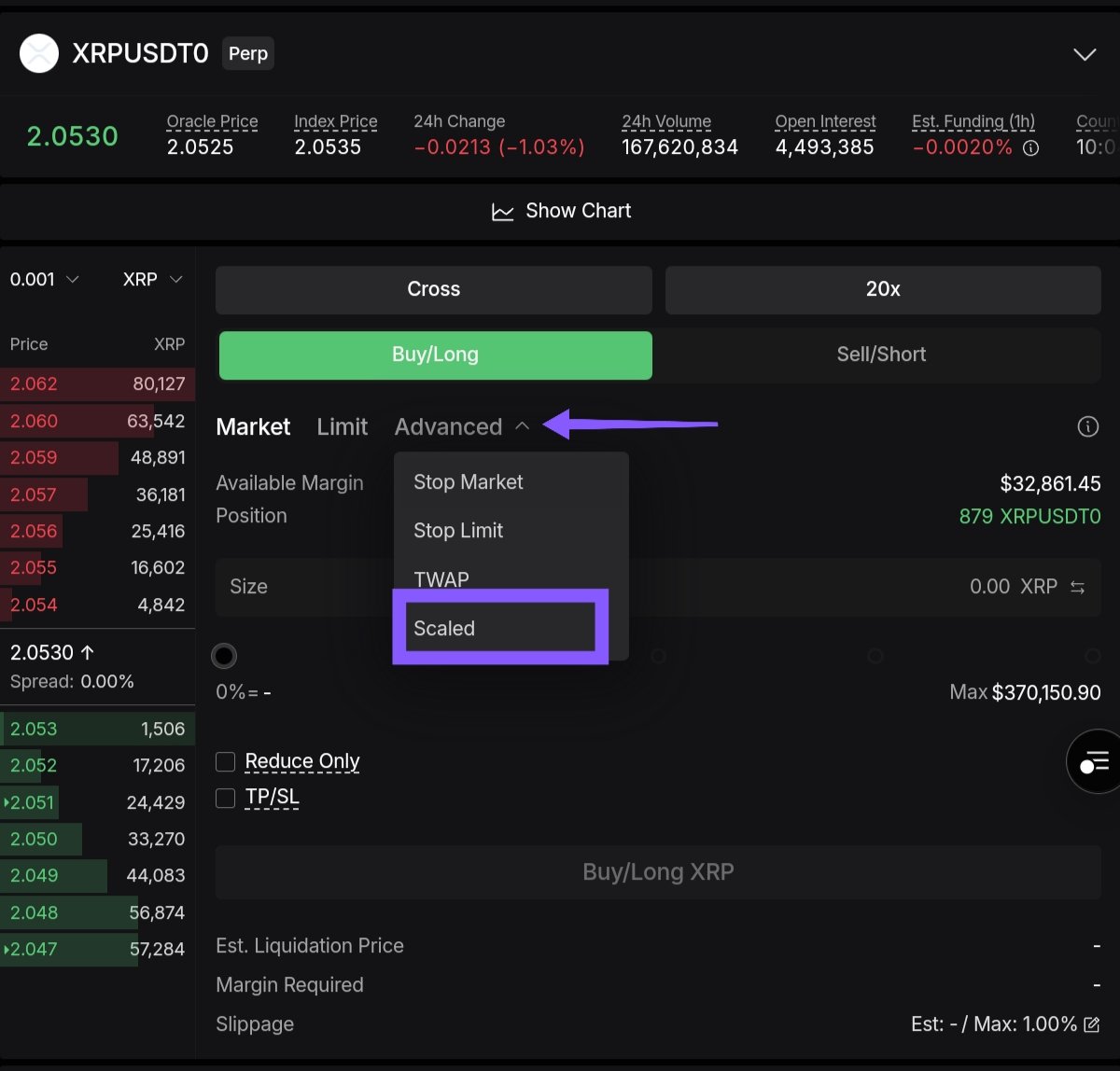
Task: Click ask price 2.055 in order book
Action: coord(34,568)
